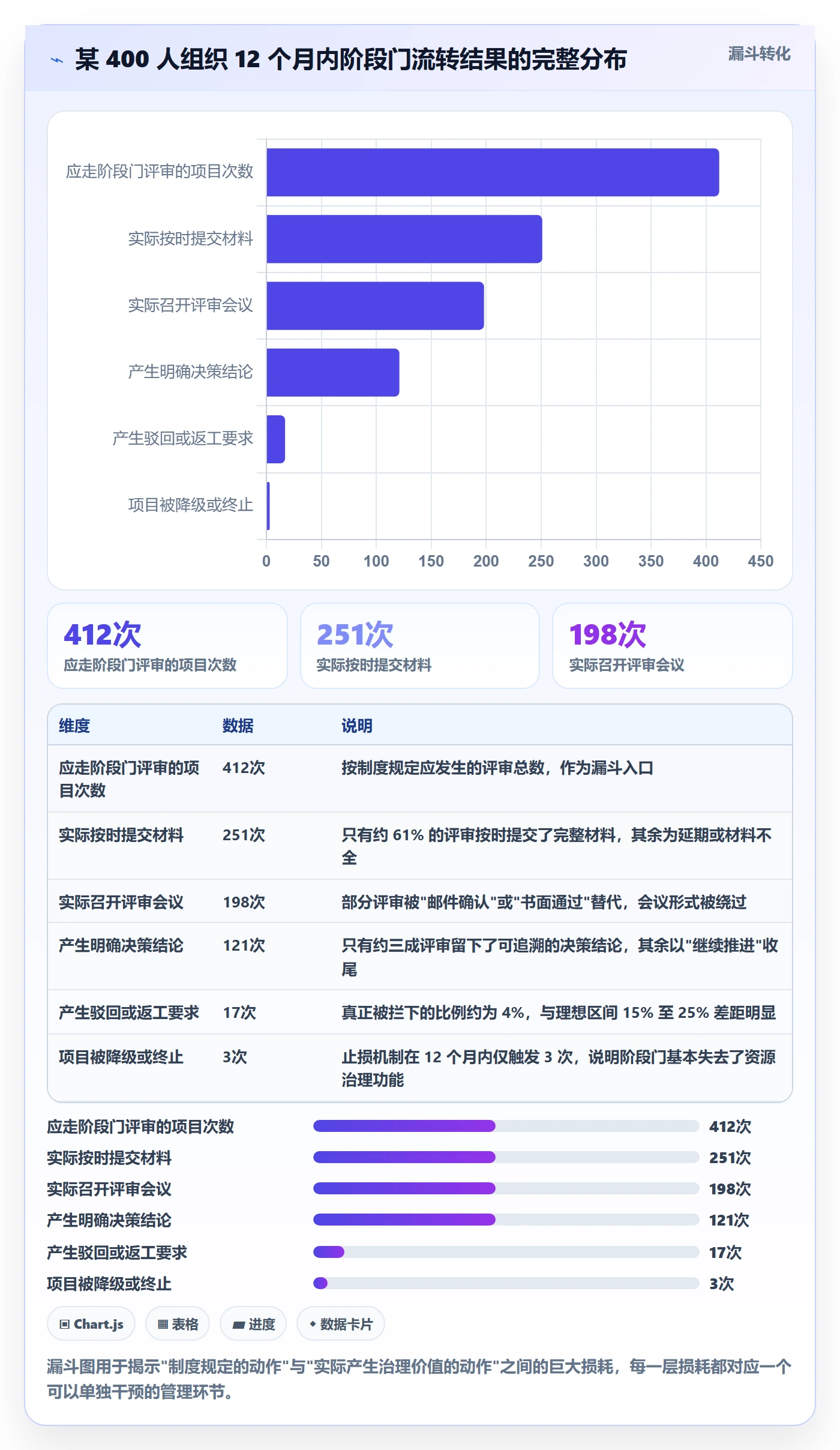840x1450 pixels.
Task: Click the 维度 column header
Action: (x=74, y=726)
